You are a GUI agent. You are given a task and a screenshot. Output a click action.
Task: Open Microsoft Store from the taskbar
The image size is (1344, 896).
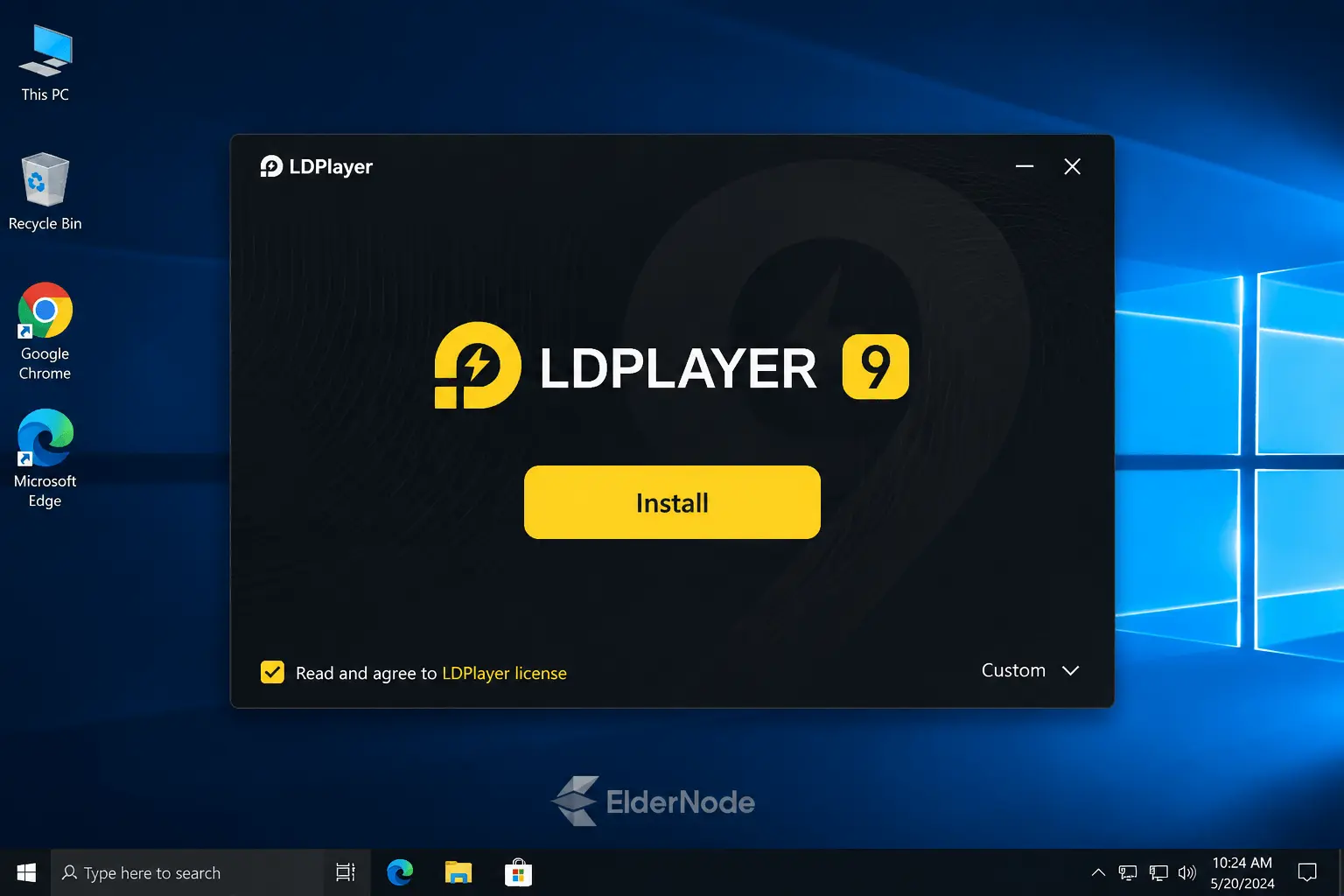coord(518,872)
